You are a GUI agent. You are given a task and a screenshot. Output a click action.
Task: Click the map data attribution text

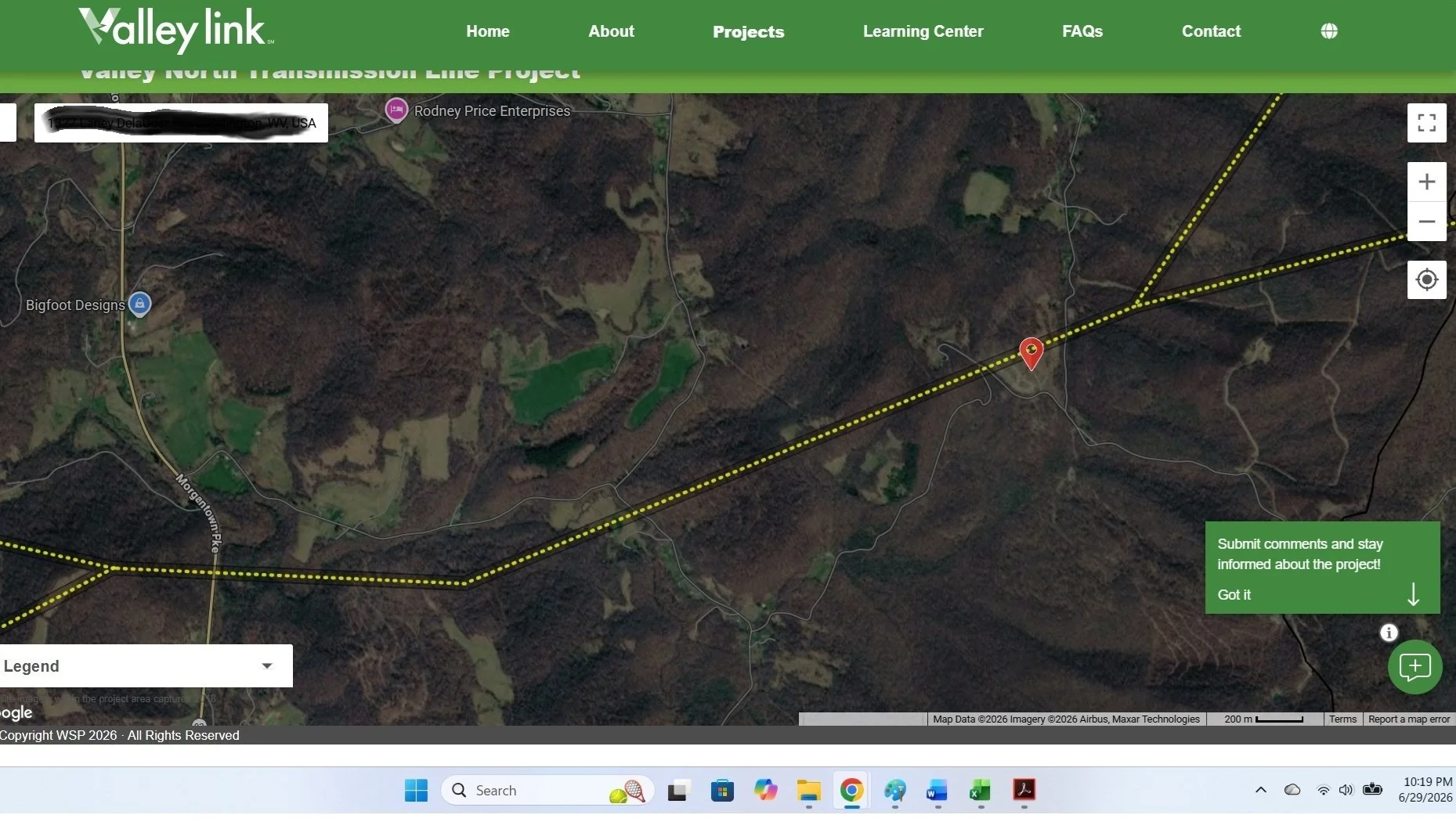pos(1066,719)
